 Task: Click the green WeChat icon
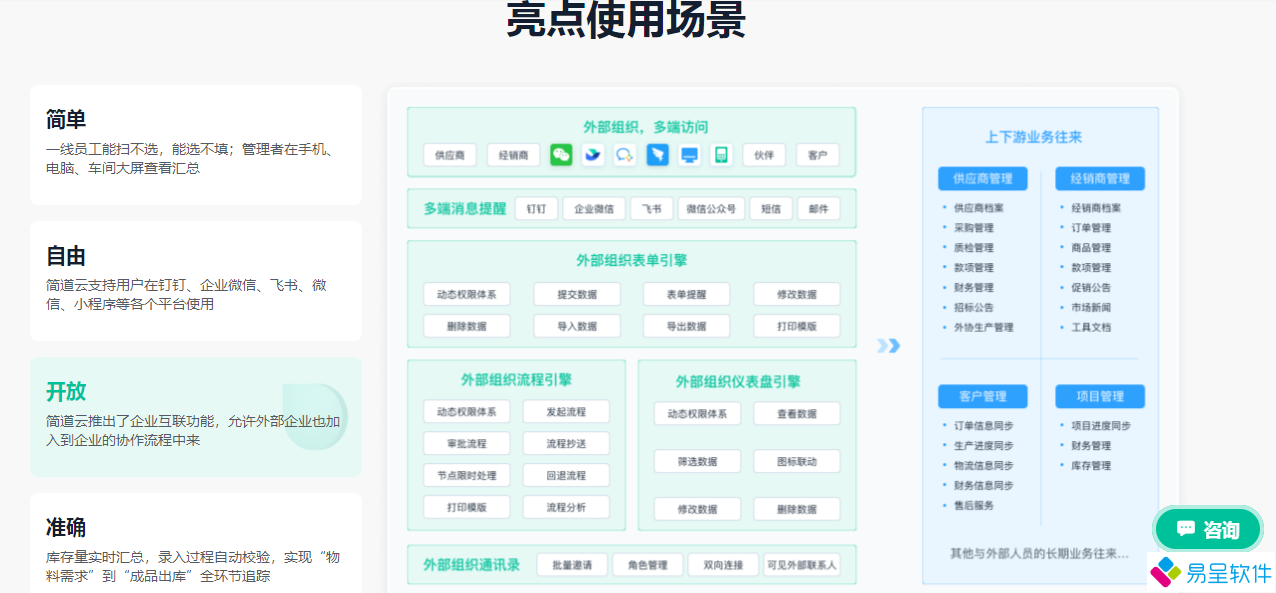[x=561, y=155]
